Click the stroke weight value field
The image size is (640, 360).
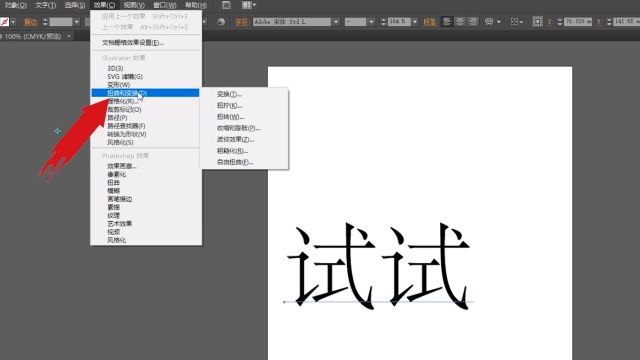point(61,22)
